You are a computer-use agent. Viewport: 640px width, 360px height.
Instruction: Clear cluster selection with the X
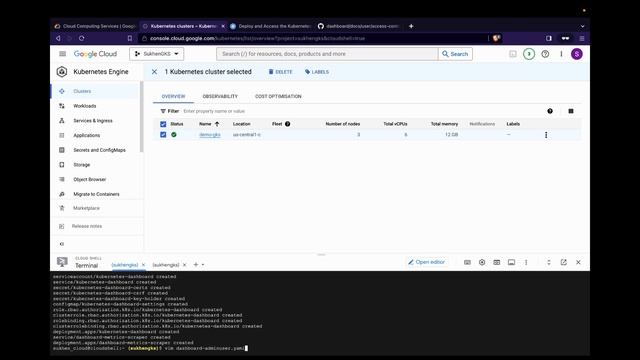(x=154, y=72)
